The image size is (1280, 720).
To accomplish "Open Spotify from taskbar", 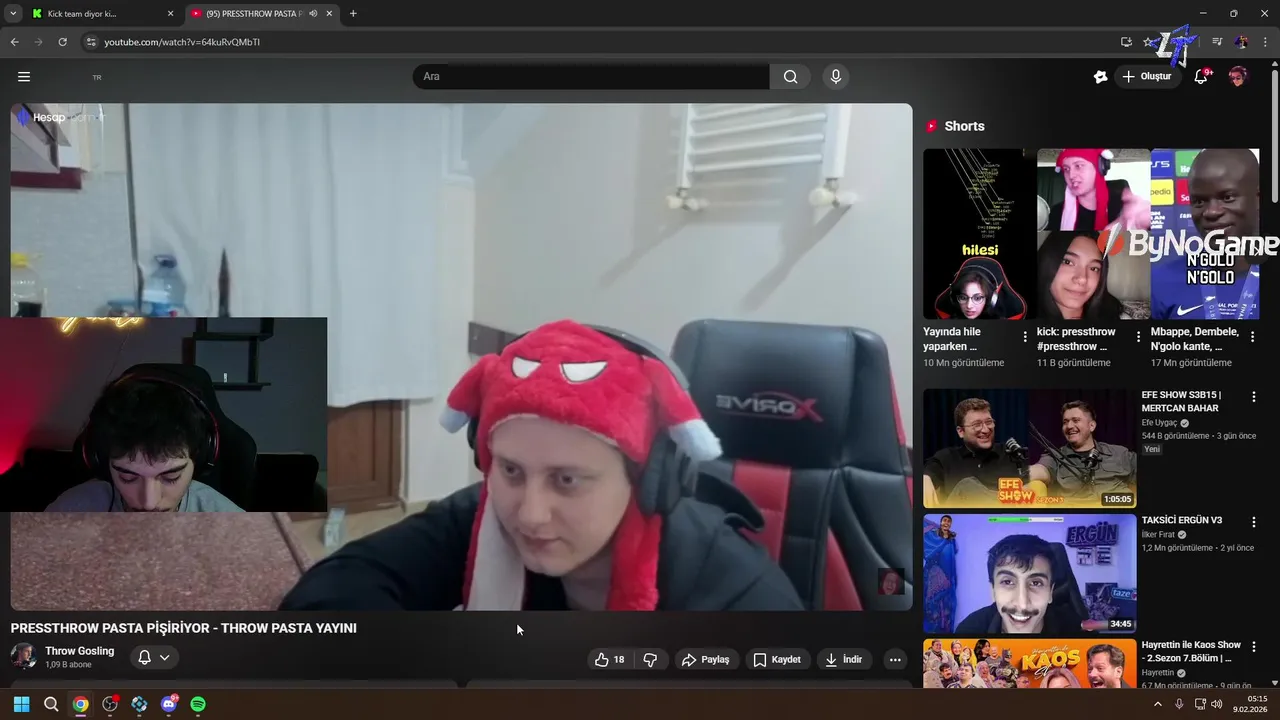I will 198,704.
